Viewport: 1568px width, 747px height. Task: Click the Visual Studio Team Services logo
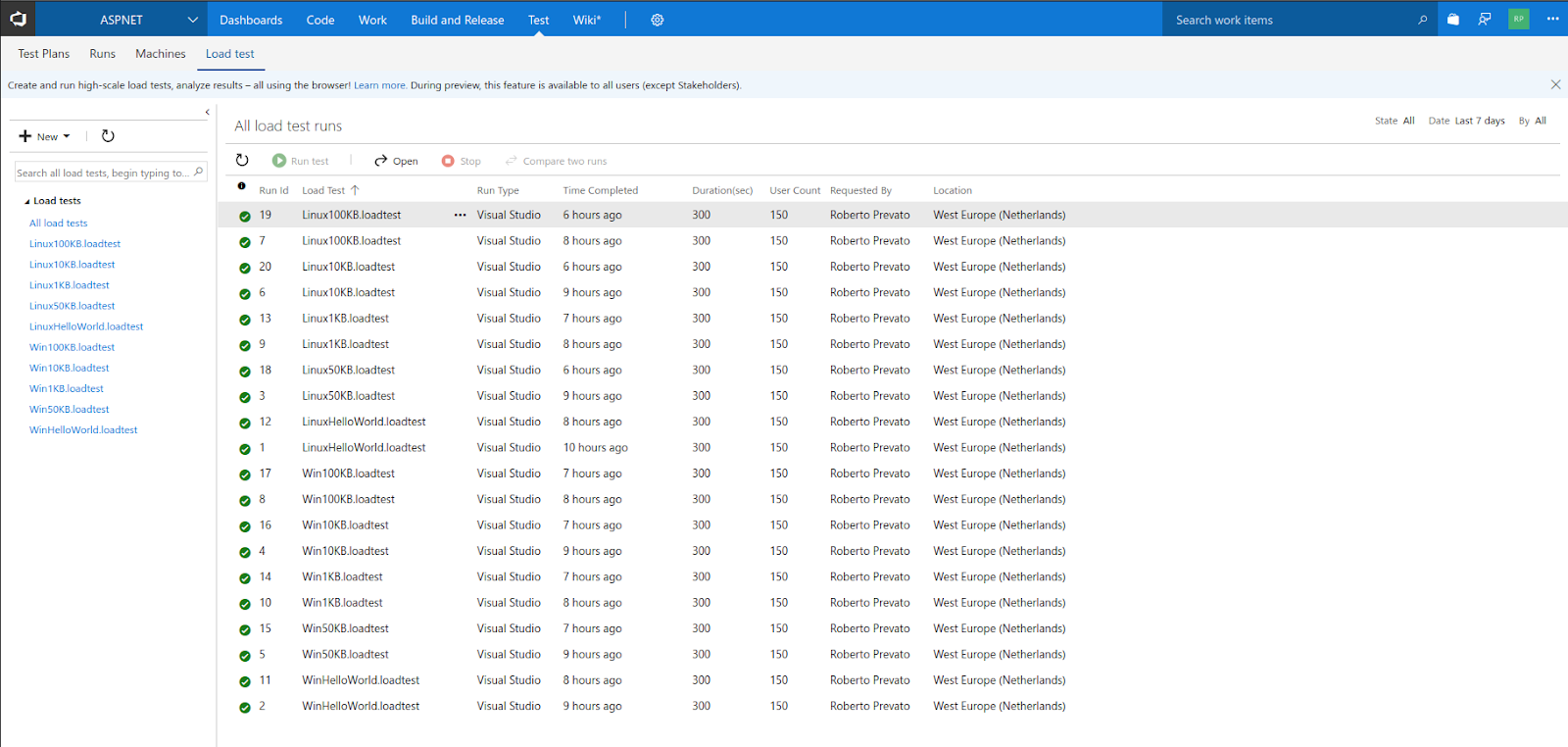(x=18, y=19)
